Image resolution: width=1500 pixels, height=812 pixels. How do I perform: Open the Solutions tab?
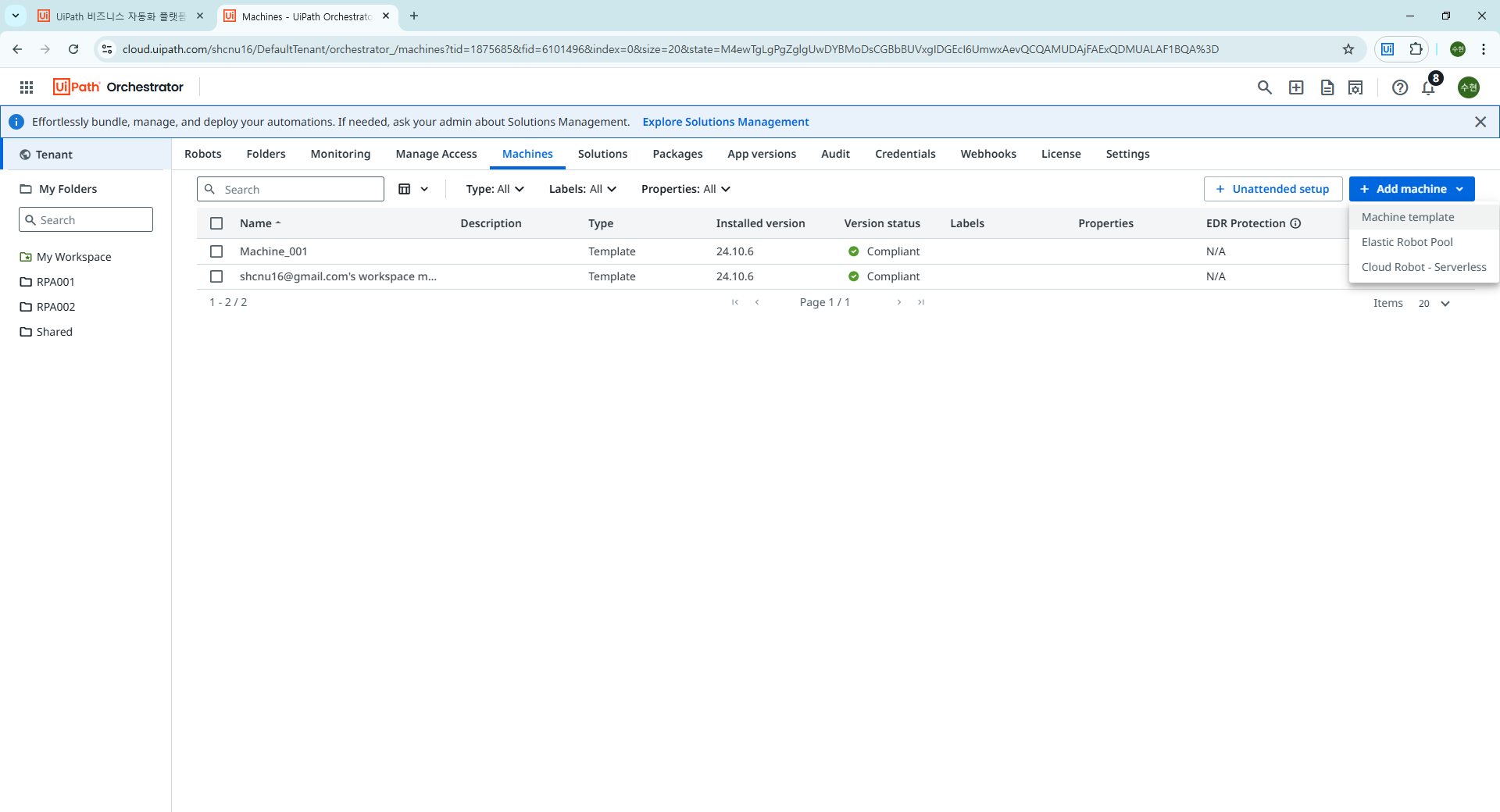tap(602, 154)
